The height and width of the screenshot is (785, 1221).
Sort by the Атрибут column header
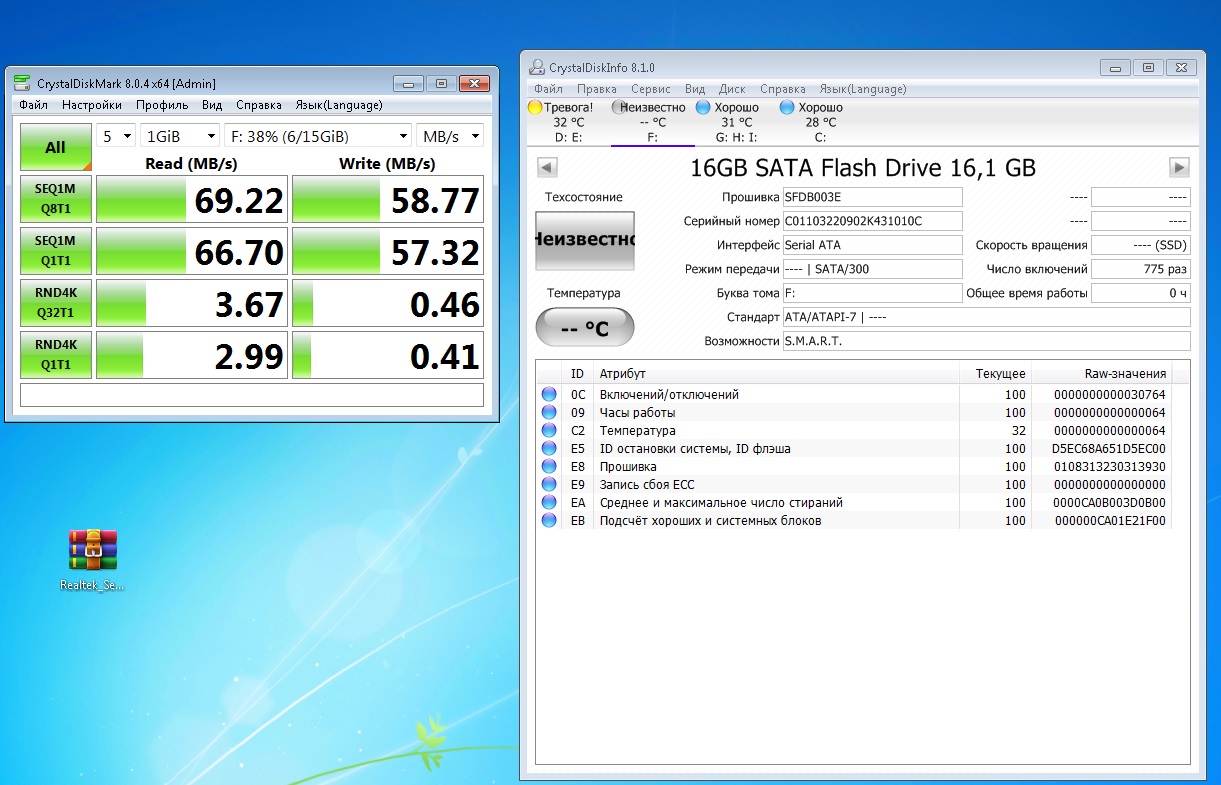(776, 374)
